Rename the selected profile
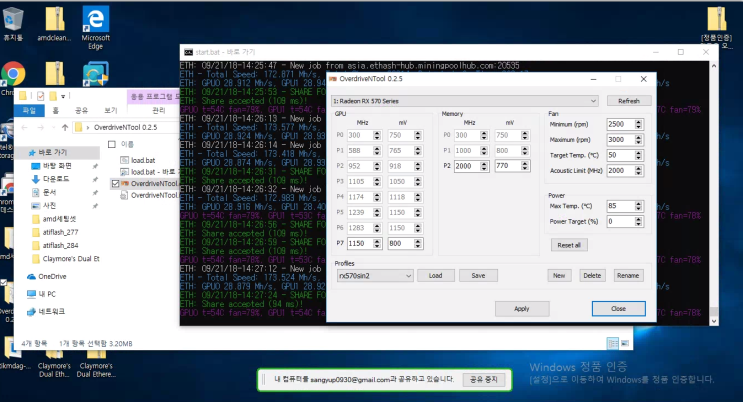Image resolution: width=743 pixels, height=402 pixels. click(628, 275)
